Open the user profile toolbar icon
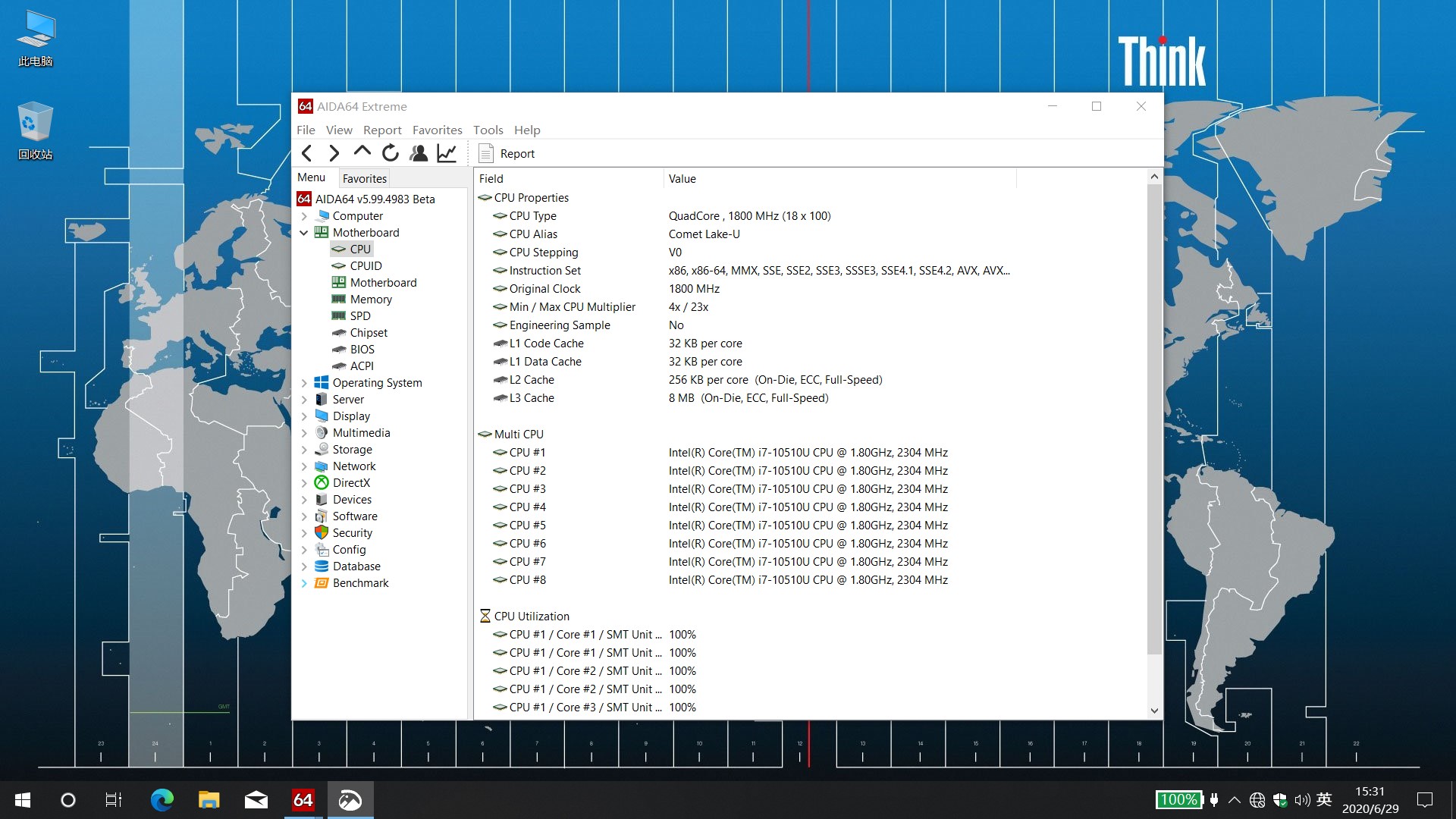Image resolution: width=1456 pixels, height=819 pixels. point(419,153)
